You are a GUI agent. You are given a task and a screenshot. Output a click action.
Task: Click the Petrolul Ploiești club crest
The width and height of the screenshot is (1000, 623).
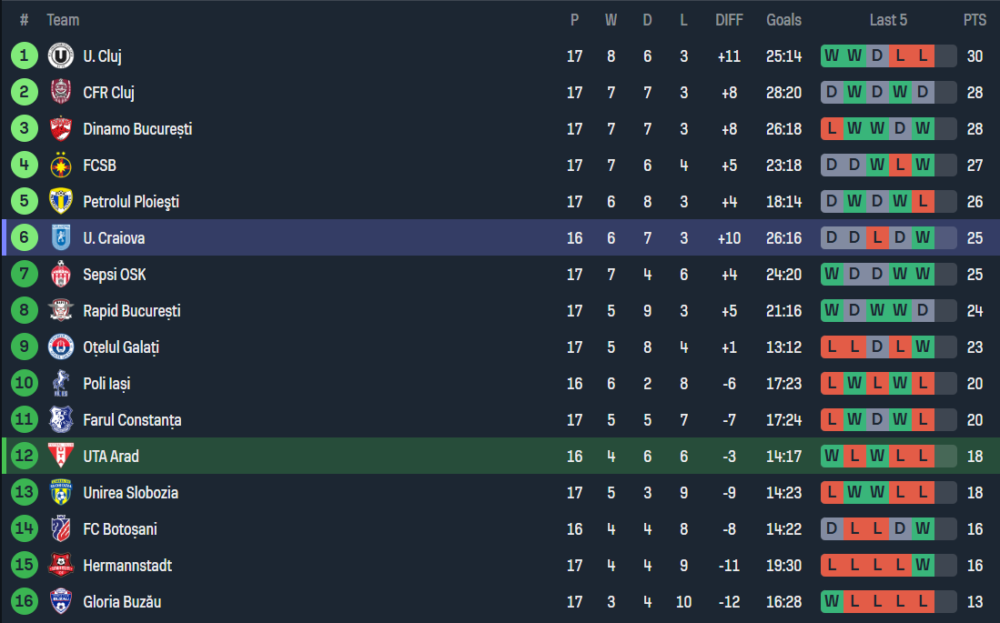(61, 202)
